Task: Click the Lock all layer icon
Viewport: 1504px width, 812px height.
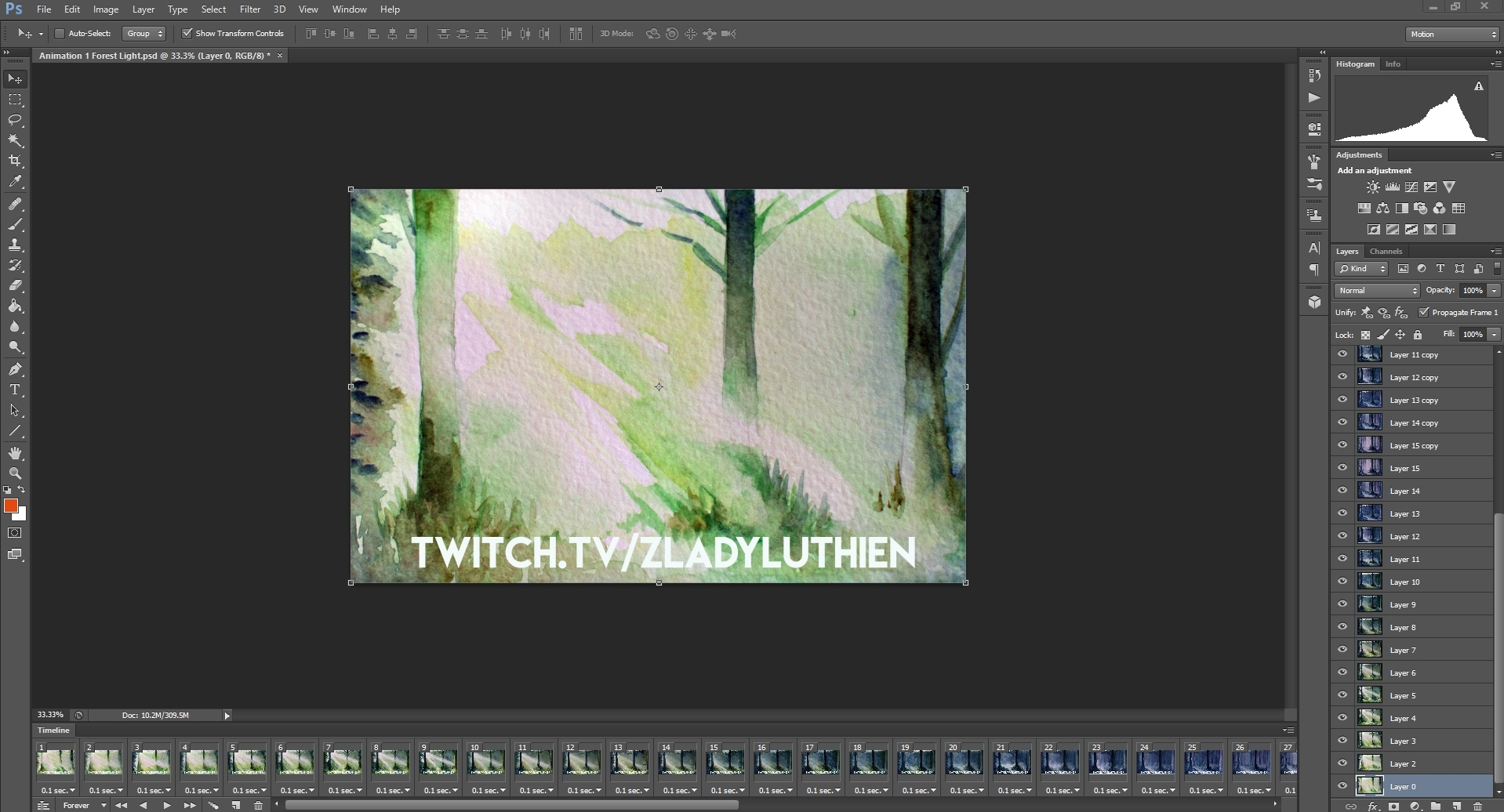Action: click(x=1418, y=335)
